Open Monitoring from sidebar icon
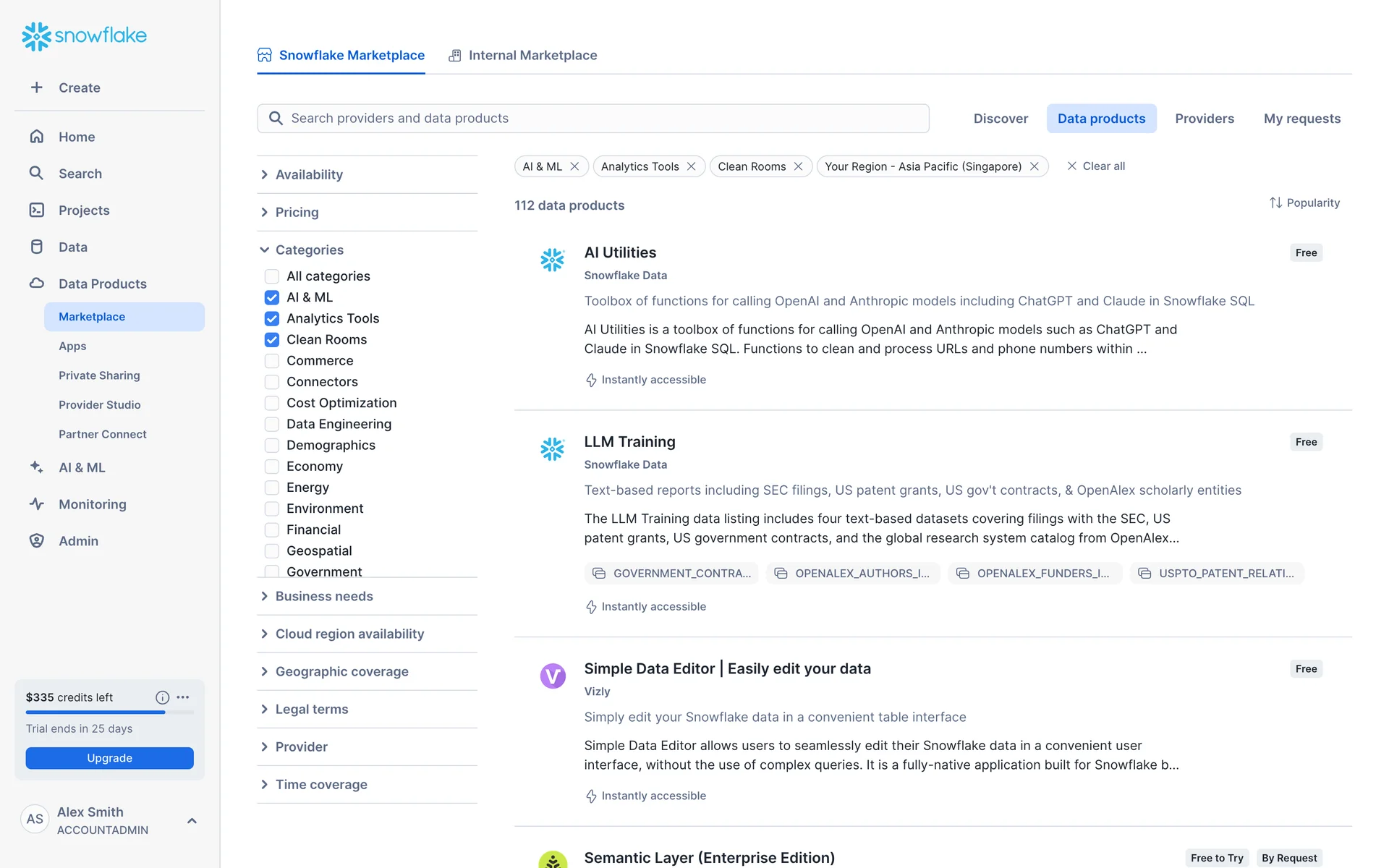The height and width of the screenshot is (868, 1389). [x=37, y=504]
